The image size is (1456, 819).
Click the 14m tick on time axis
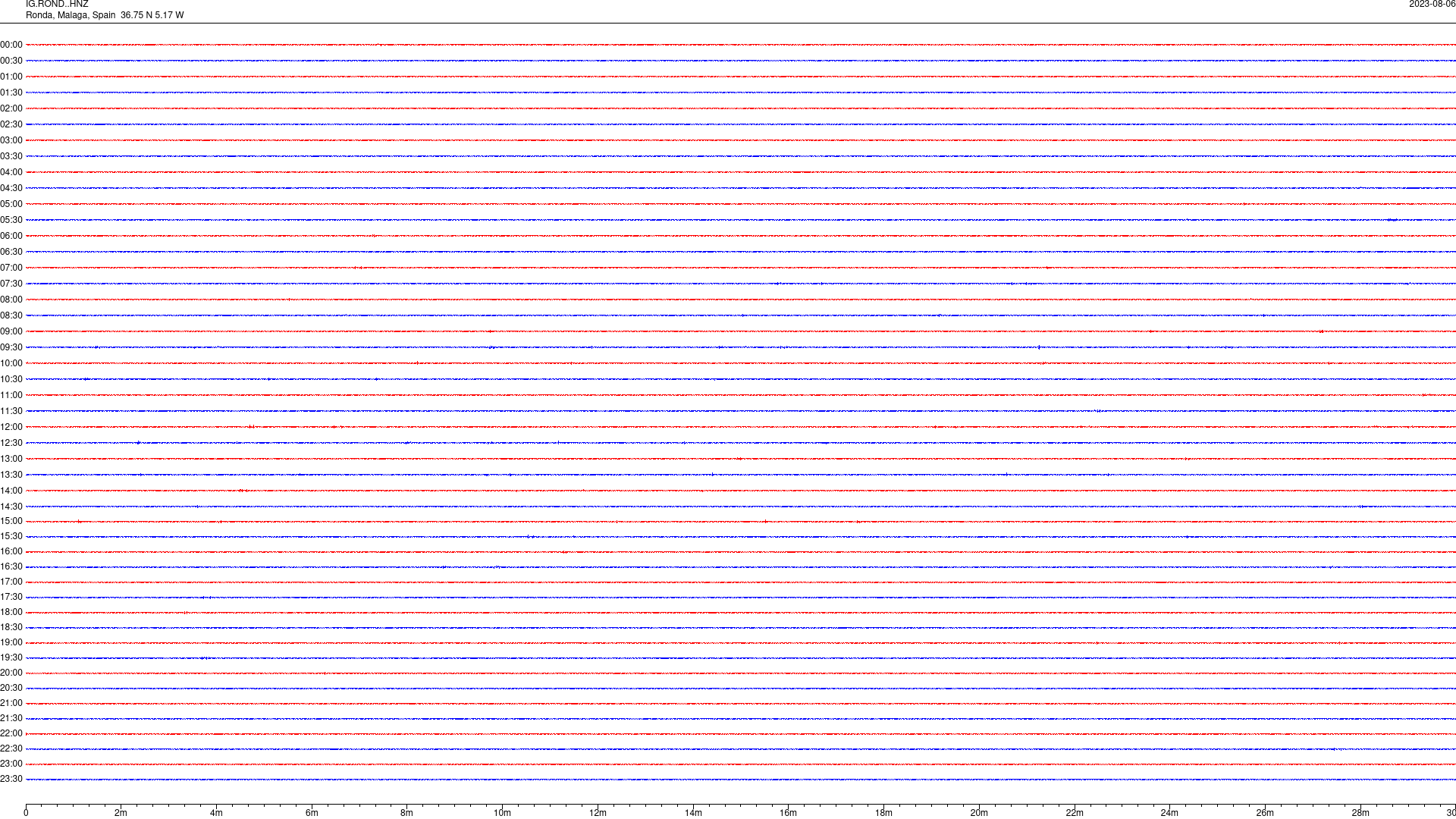(693, 813)
